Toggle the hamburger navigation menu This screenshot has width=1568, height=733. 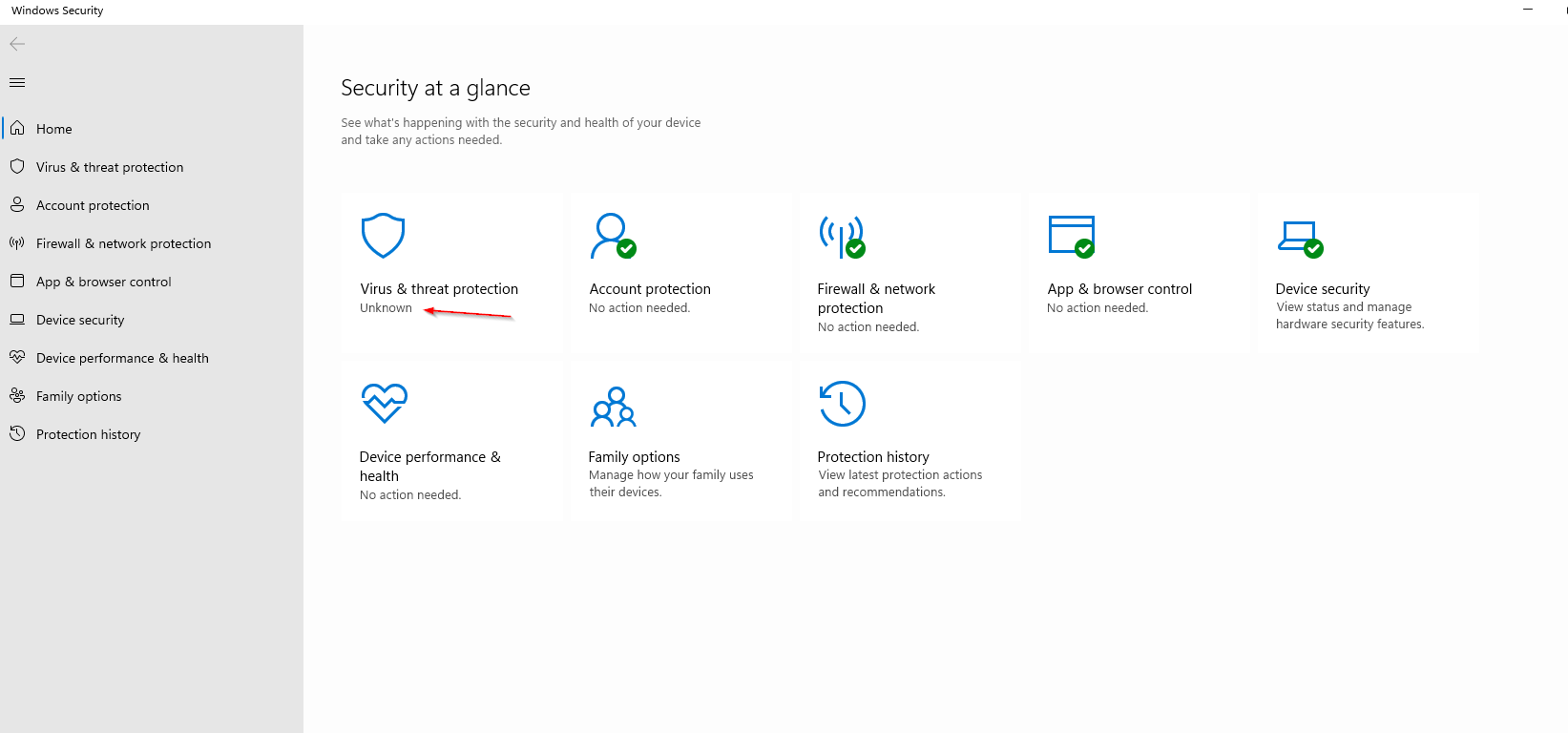(17, 83)
